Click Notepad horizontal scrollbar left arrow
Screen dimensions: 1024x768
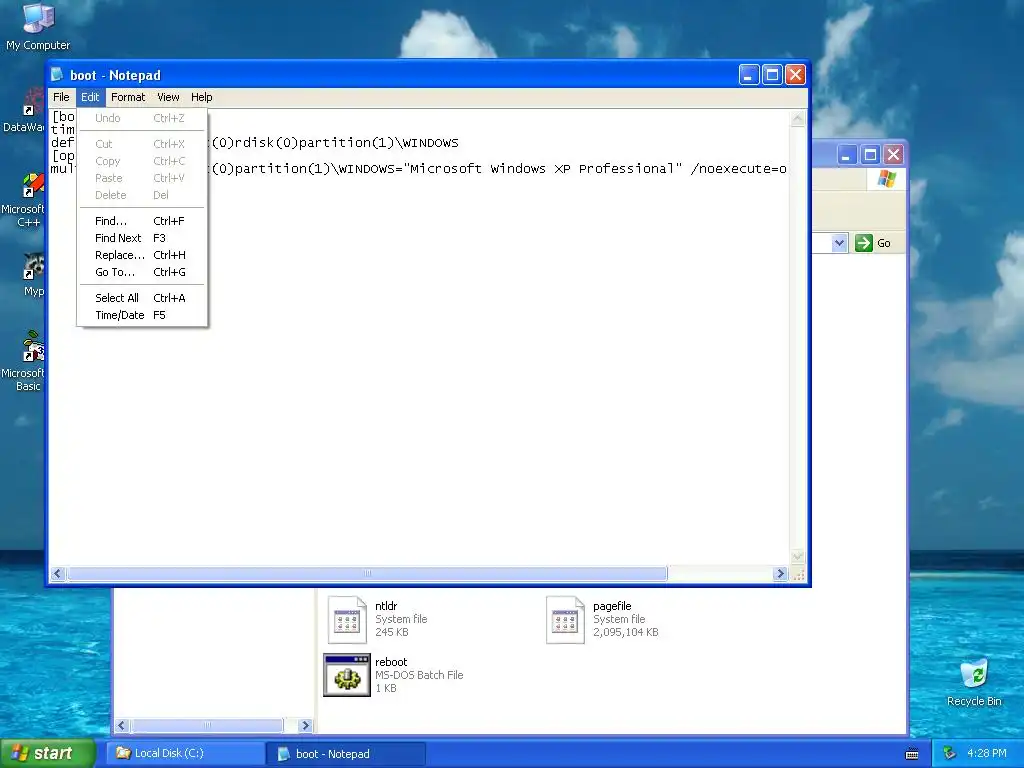pos(57,573)
